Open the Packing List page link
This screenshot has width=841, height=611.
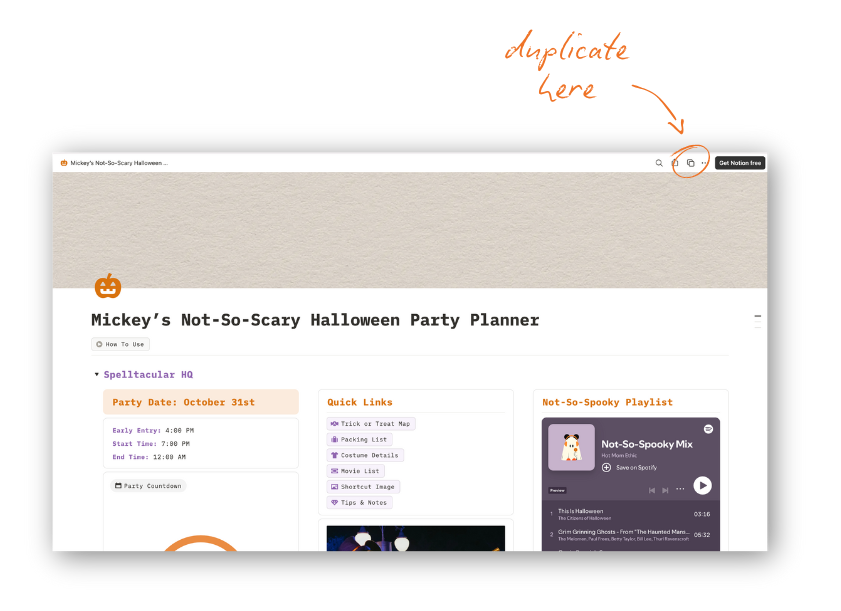coord(359,439)
